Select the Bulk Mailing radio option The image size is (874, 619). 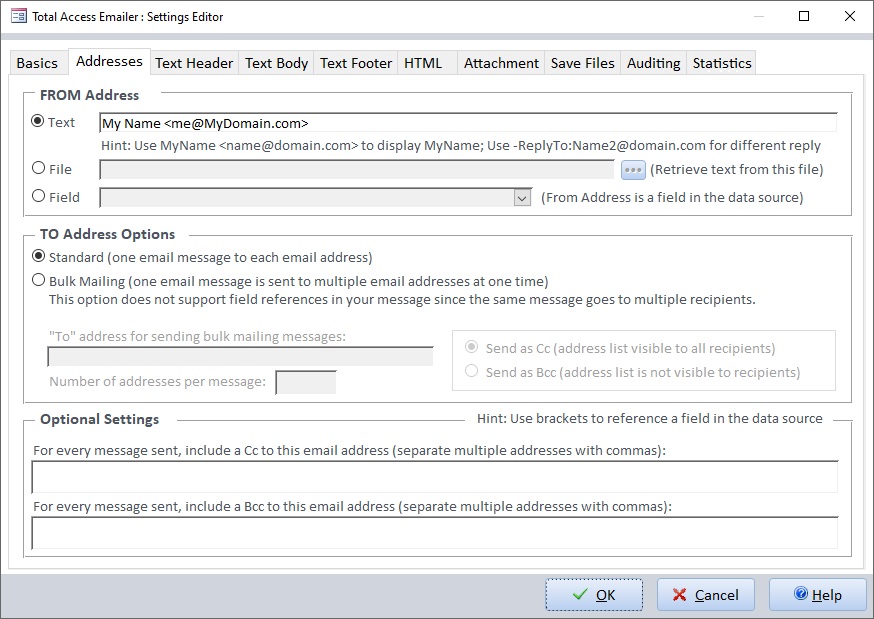click(38, 280)
